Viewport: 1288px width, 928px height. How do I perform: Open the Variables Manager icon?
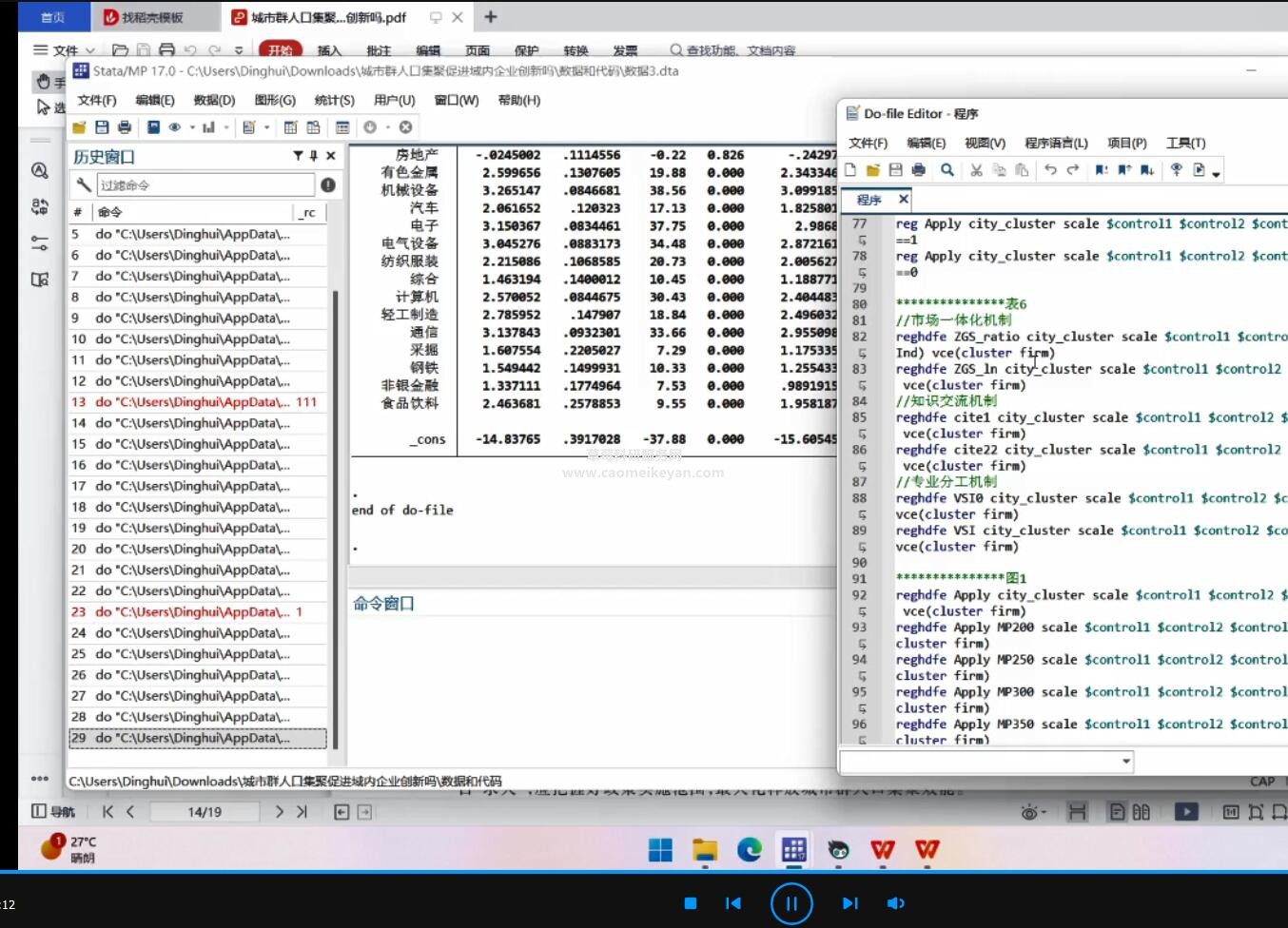coord(342,127)
